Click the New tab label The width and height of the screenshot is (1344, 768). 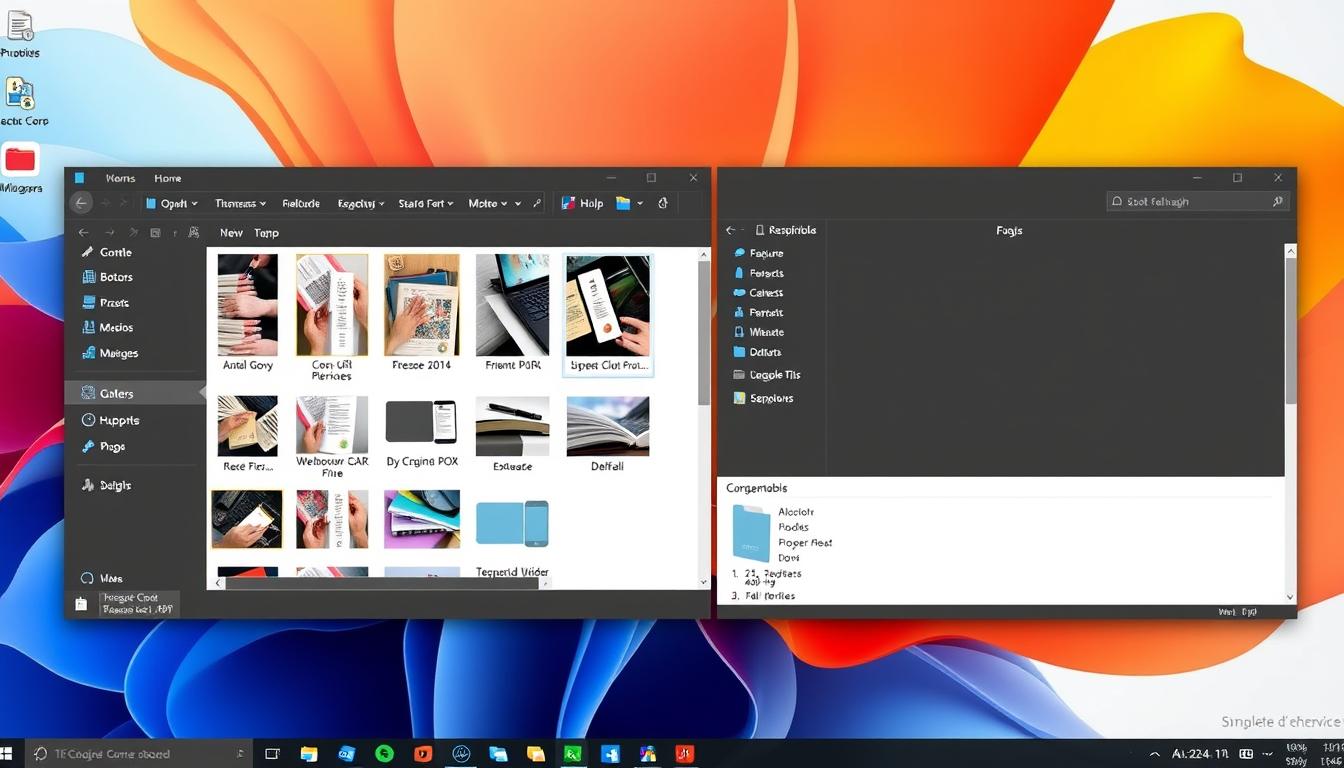pos(231,232)
